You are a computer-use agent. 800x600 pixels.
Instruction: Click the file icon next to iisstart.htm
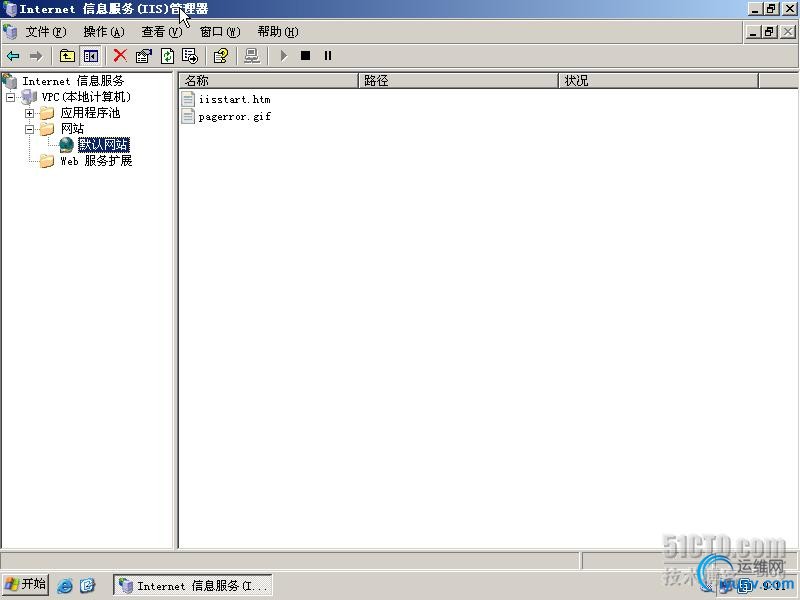coord(188,99)
